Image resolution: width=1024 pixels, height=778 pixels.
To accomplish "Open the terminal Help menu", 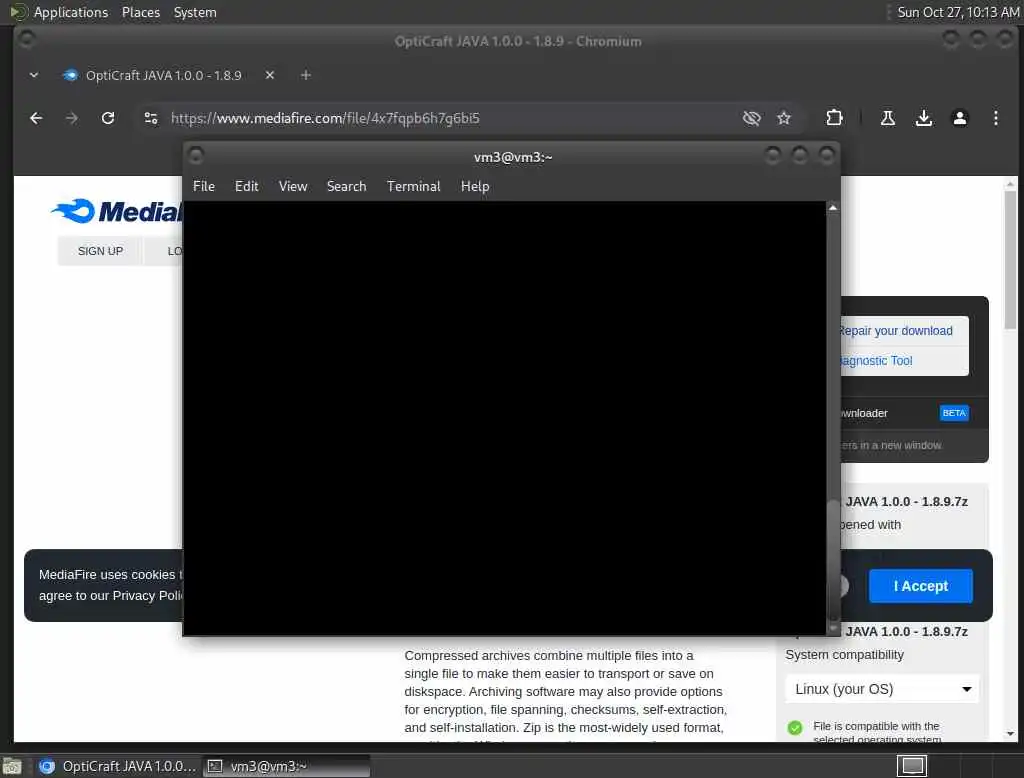I will [475, 186].
